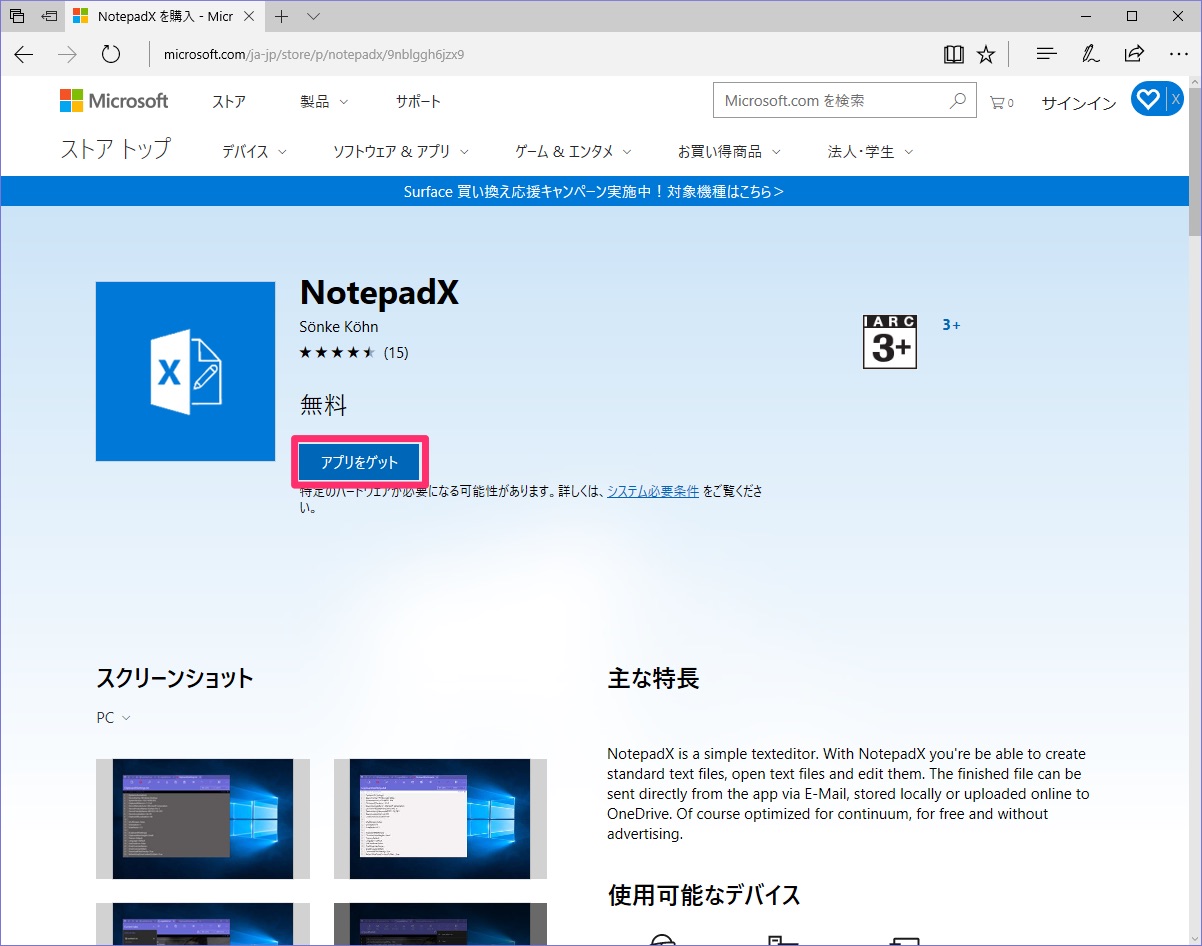Viewport: 1202px width, 946px height.
Task: Open the first dark-theme screenshot thumbnail
Action: (x=203, y=819)
